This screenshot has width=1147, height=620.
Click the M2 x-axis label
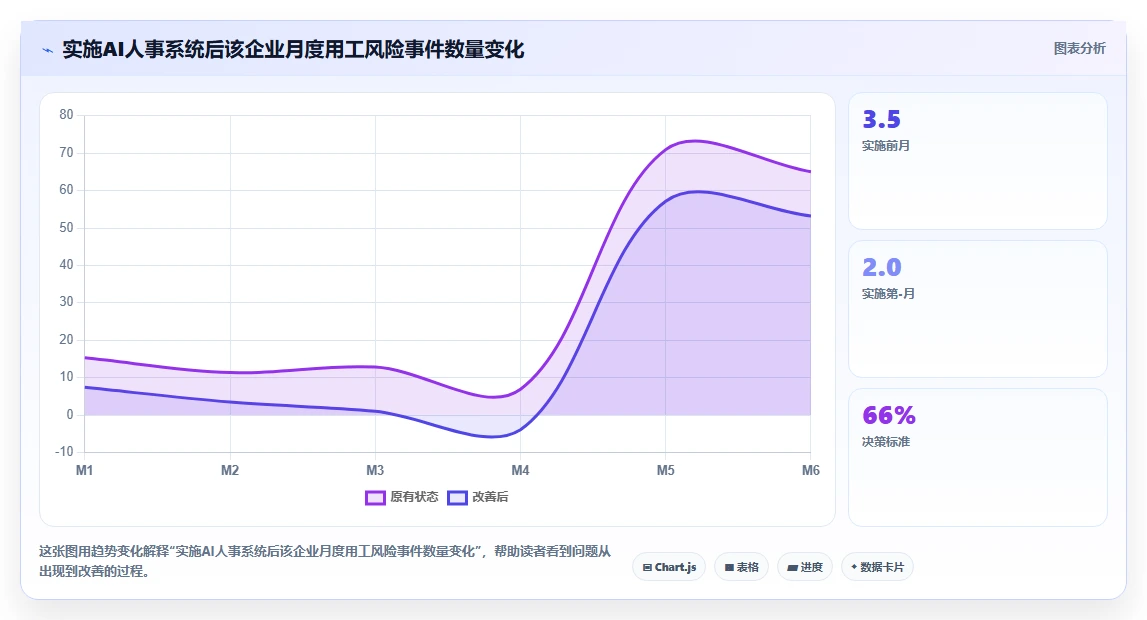pyautogui.click(x=230, y=470)
